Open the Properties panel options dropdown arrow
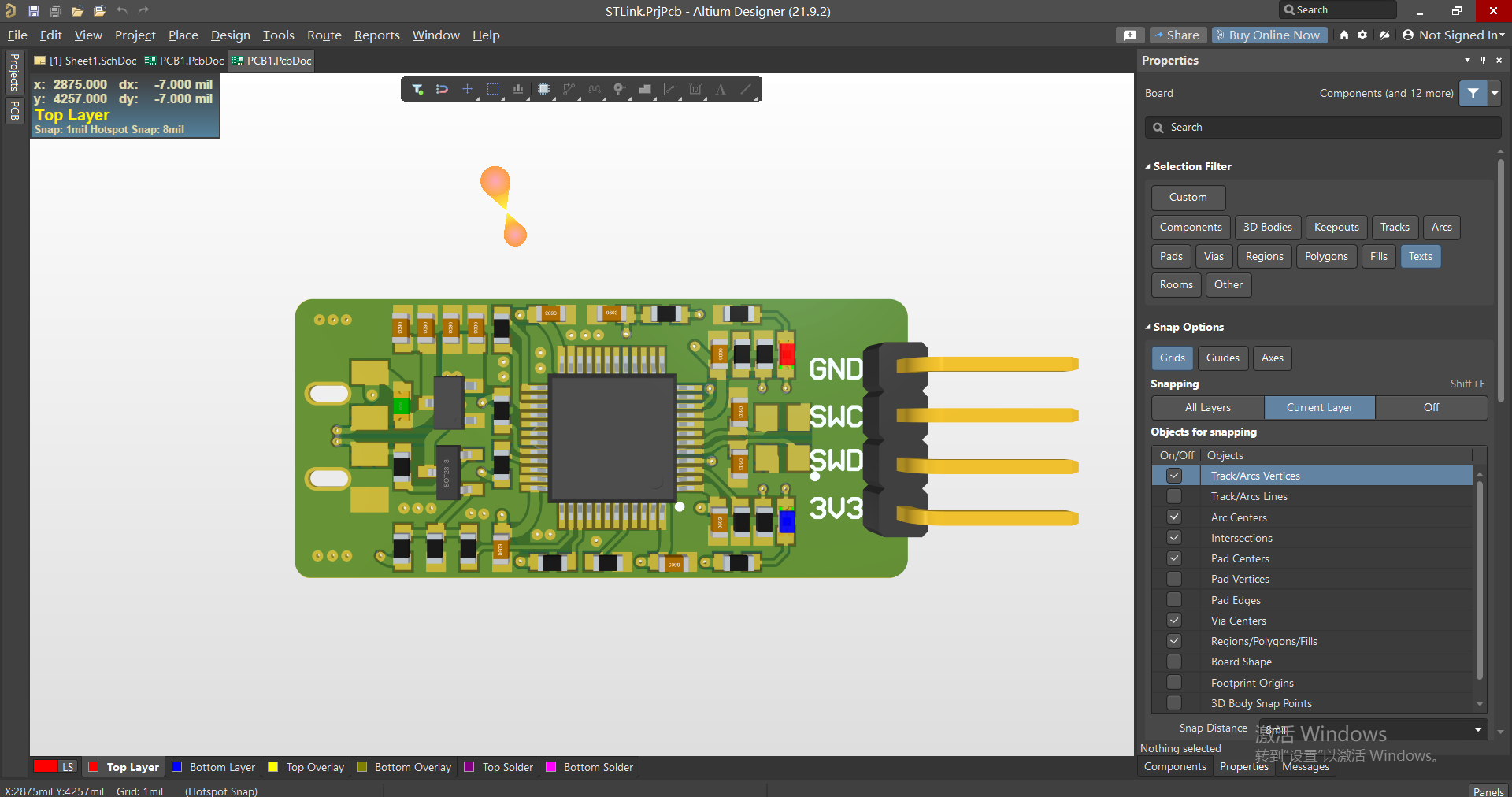Viewport: 1512px width, 797px height. tap(1467, 61)
